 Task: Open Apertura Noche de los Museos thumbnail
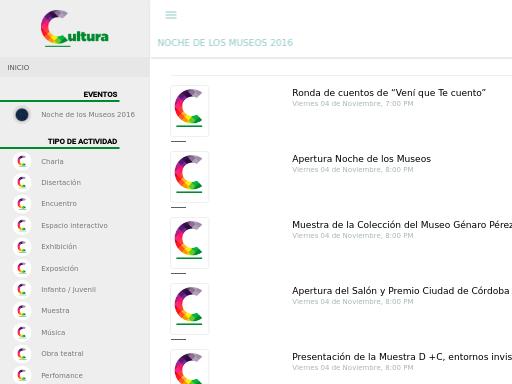click(190, 177)
